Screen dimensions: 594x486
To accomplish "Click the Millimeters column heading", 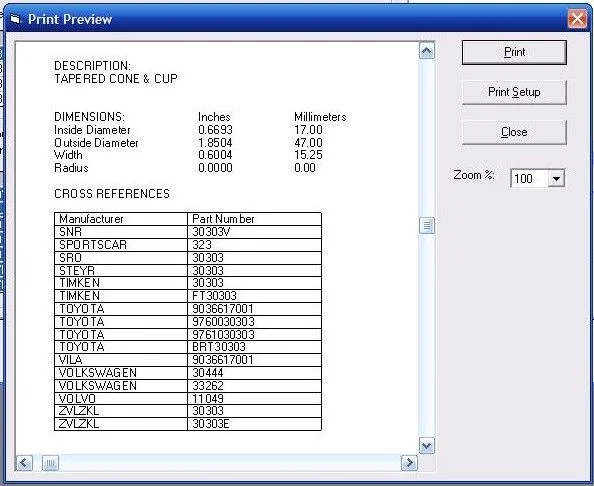I will [x=320, y=117].
